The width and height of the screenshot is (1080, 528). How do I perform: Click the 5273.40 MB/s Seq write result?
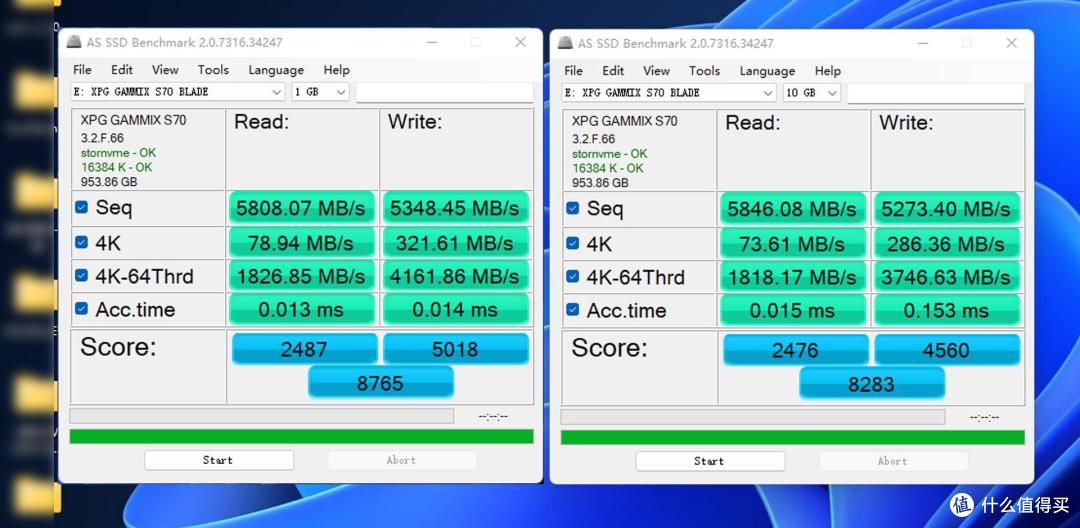click(946, 208)
